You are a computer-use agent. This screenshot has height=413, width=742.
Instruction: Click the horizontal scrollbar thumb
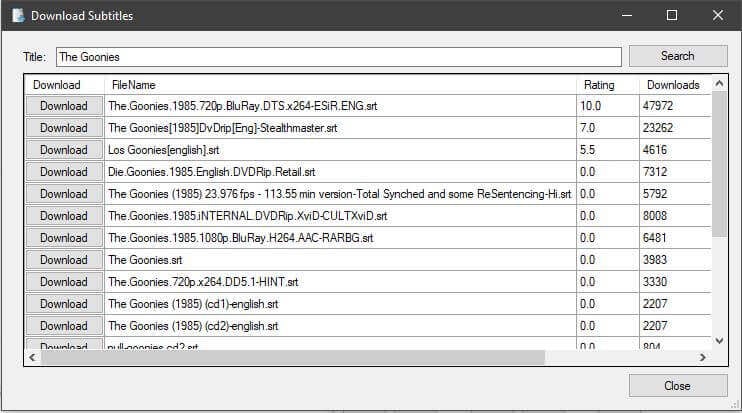[x=293, y=358]
